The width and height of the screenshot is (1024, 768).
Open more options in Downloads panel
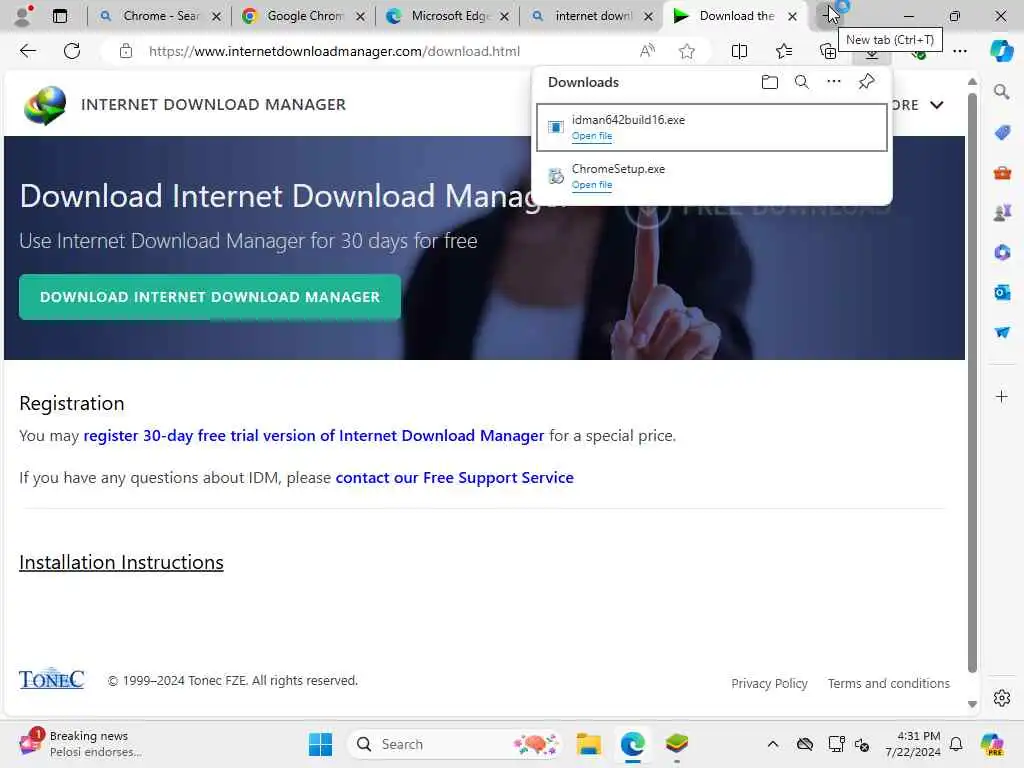(834, 82)
